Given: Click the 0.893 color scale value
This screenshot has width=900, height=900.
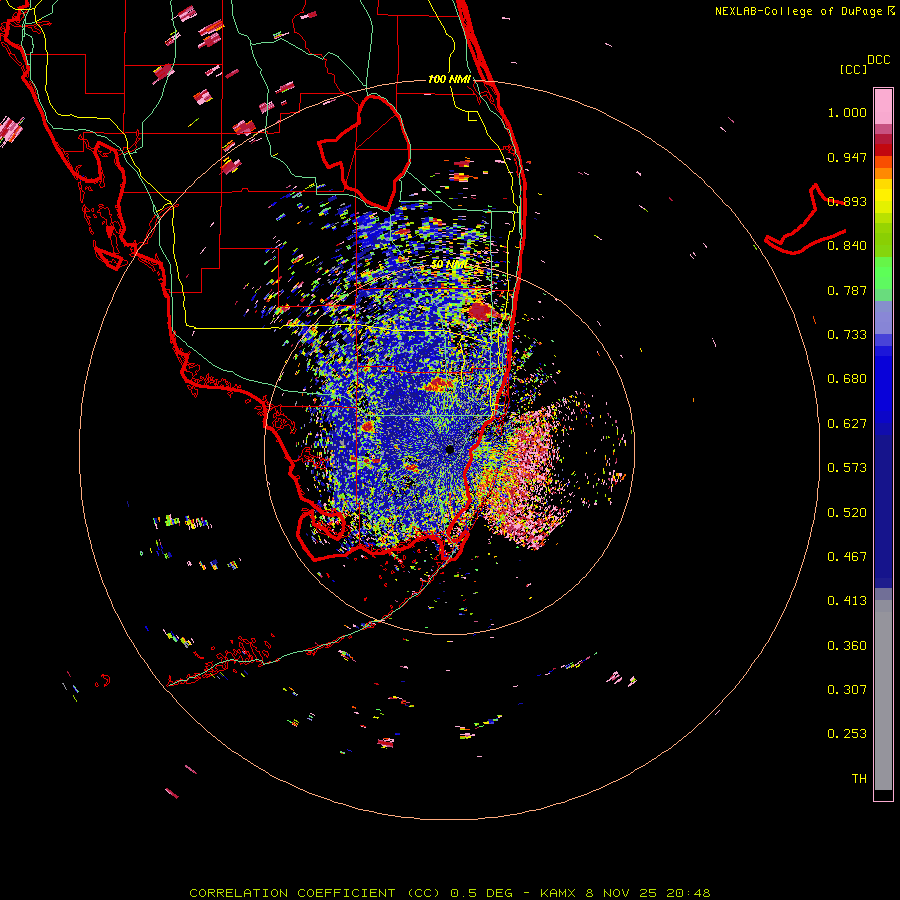Looking at the screenshot, I should click(847, 201).
